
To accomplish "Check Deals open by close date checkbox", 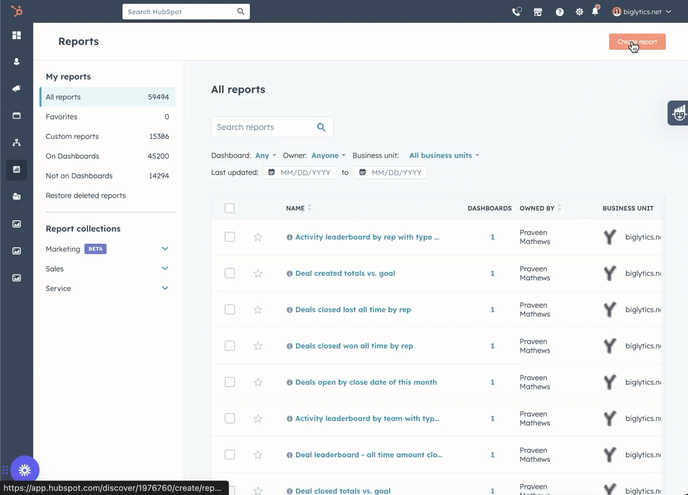I will (229, 382).
